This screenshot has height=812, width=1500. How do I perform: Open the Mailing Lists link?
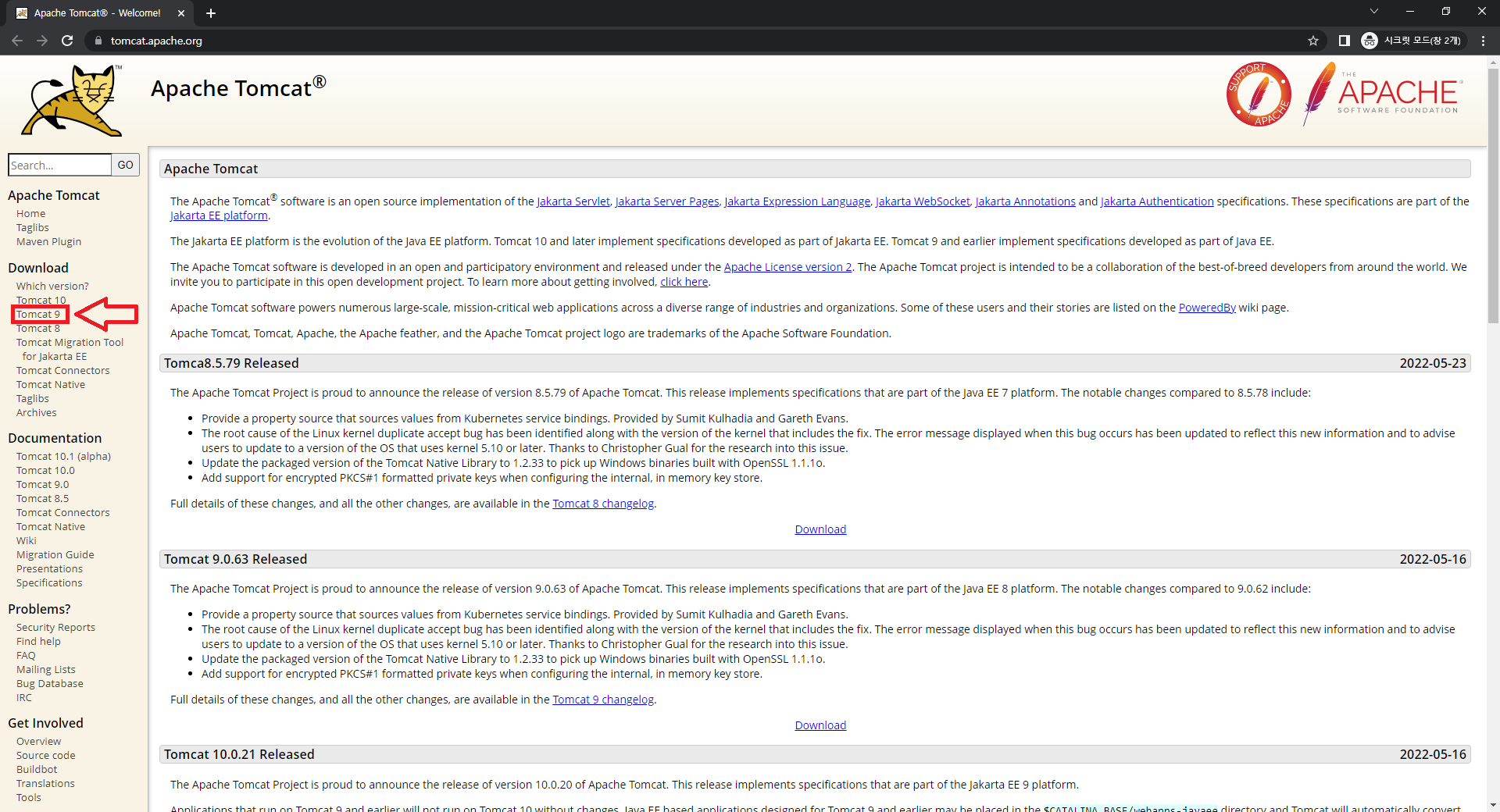click(x=46, y=669)
